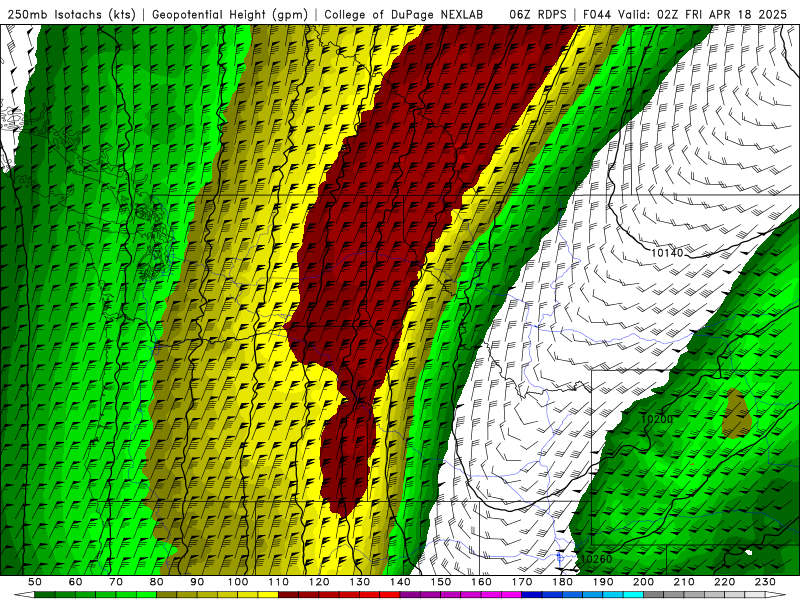Click the 'College of DuPage NEXLAB' label
800x600 pixels.
tap(404, 14)
